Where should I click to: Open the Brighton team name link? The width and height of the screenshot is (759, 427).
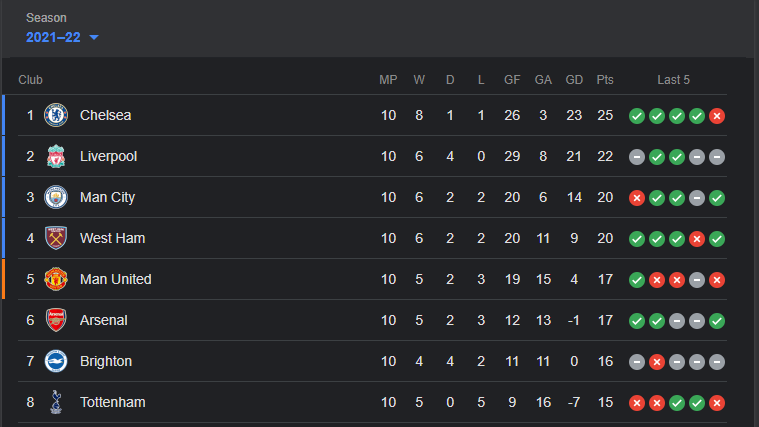coord(106,361)
